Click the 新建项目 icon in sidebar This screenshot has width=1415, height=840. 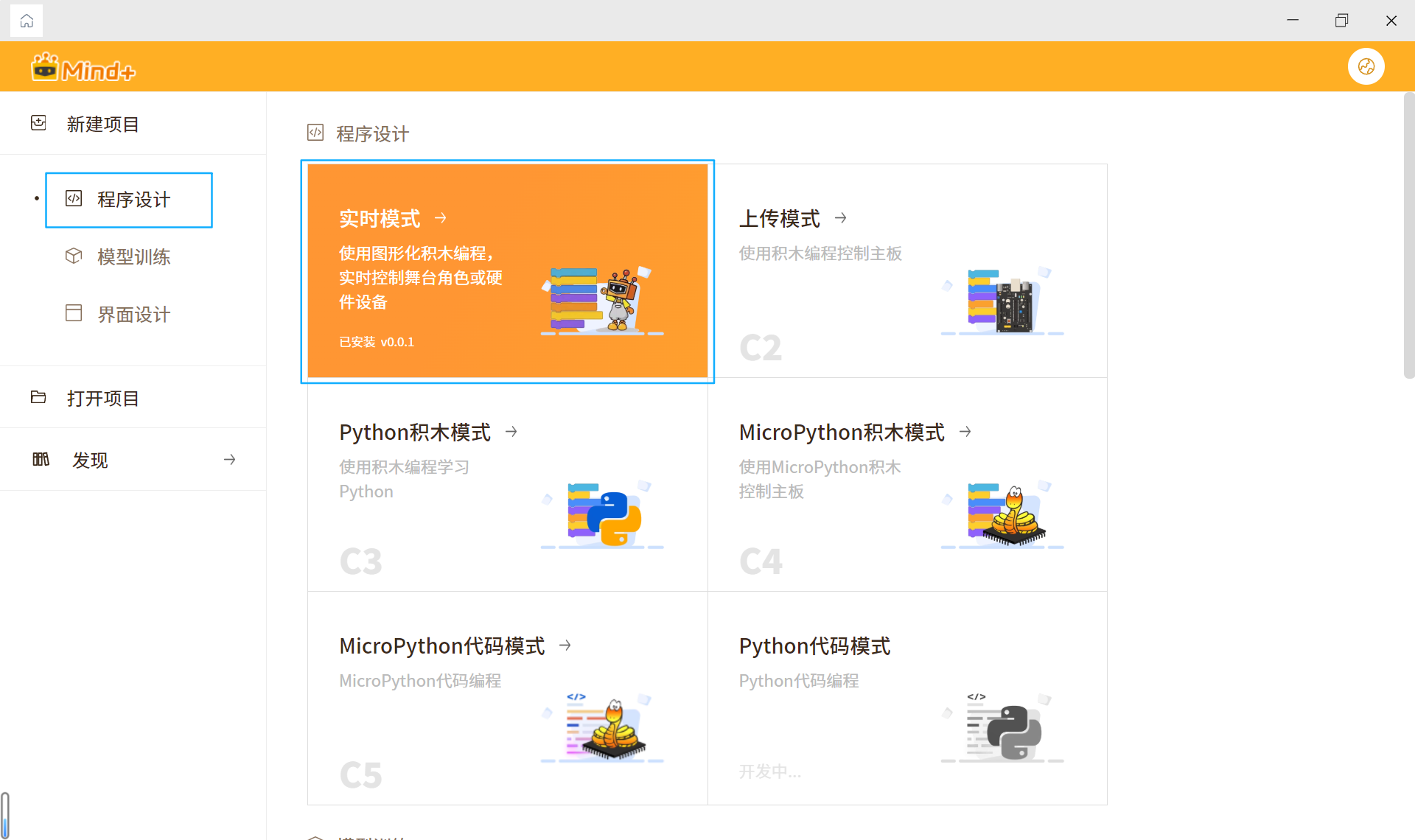click(38, 123)
